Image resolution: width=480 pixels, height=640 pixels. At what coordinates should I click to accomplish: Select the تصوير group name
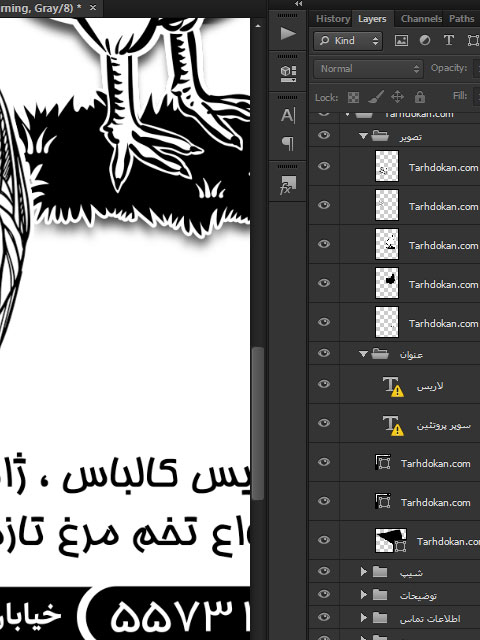point(411,136)
